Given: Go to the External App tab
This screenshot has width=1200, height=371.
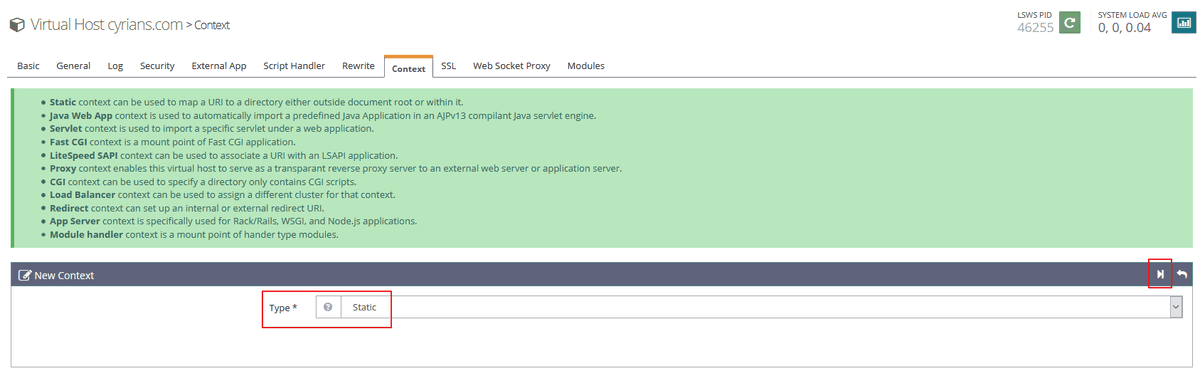Looking at the screenshot, I should click(x=219, y=66).
